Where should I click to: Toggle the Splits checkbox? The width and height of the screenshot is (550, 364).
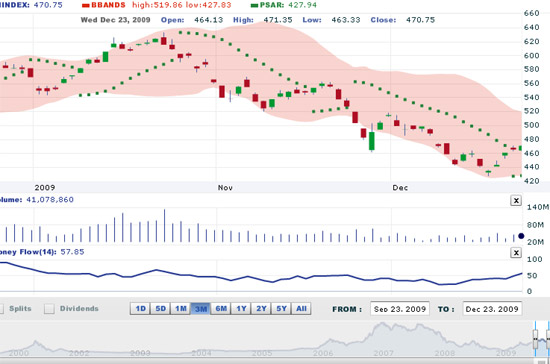click(1, 309)
